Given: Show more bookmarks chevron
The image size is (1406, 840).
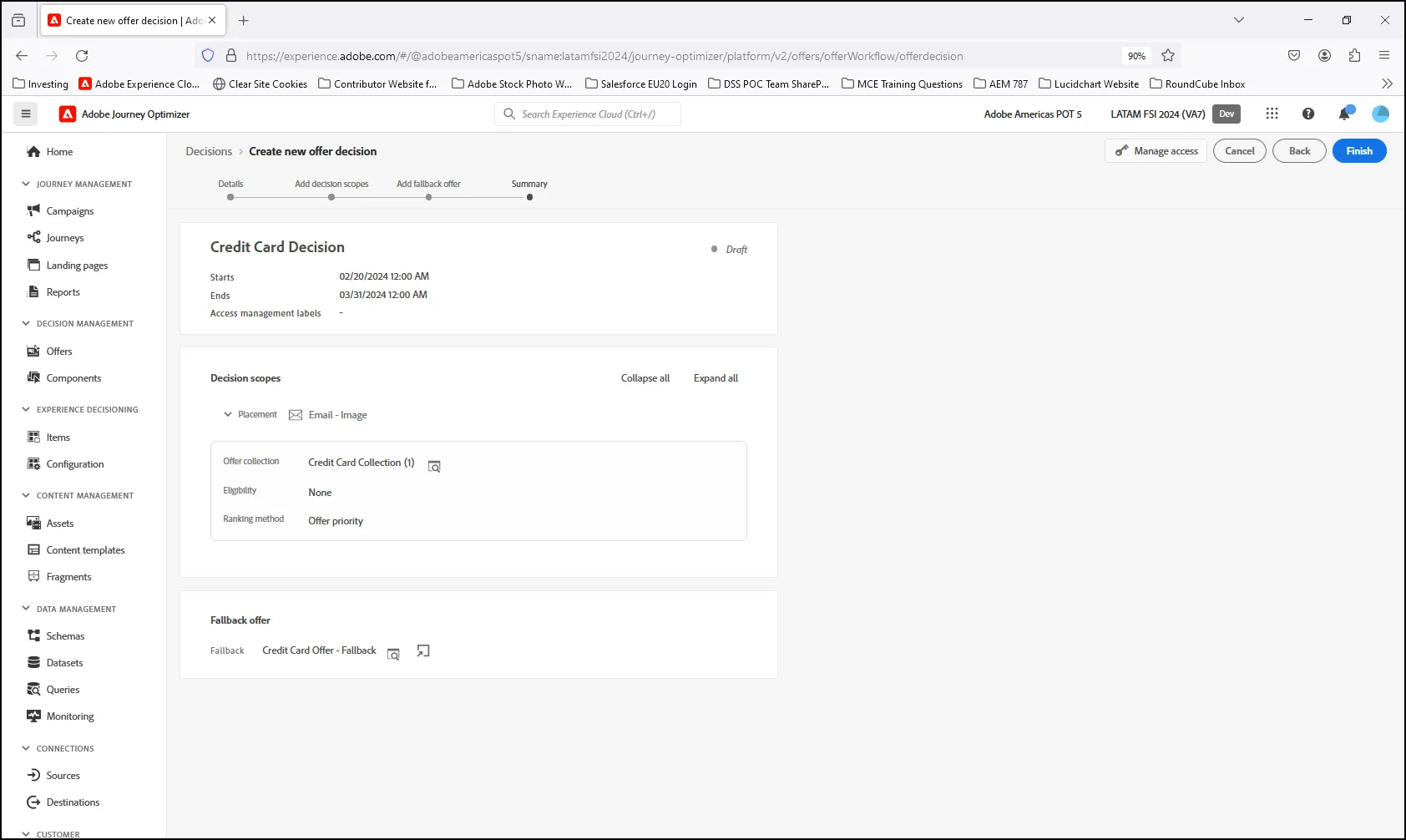Looking at the screenshot, I should (1387, 83).
